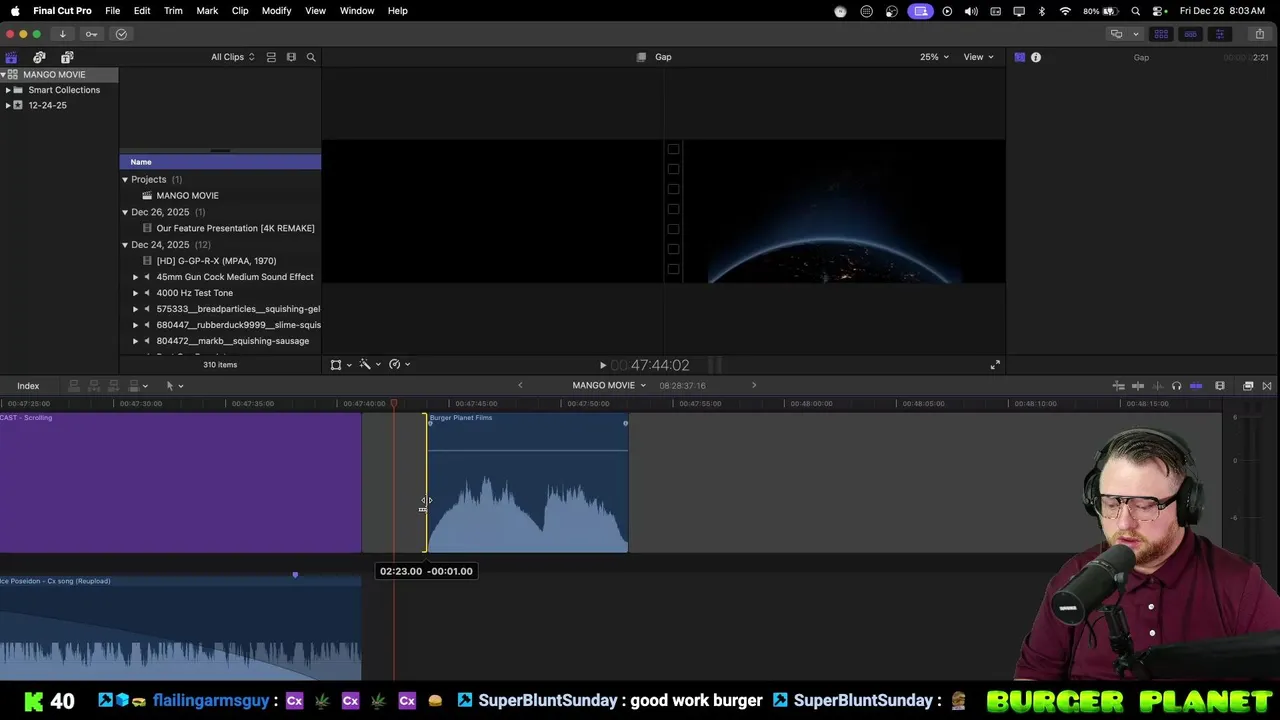Show the Transitions browser
1280x720 pixels.
[x=1267, y=386]
